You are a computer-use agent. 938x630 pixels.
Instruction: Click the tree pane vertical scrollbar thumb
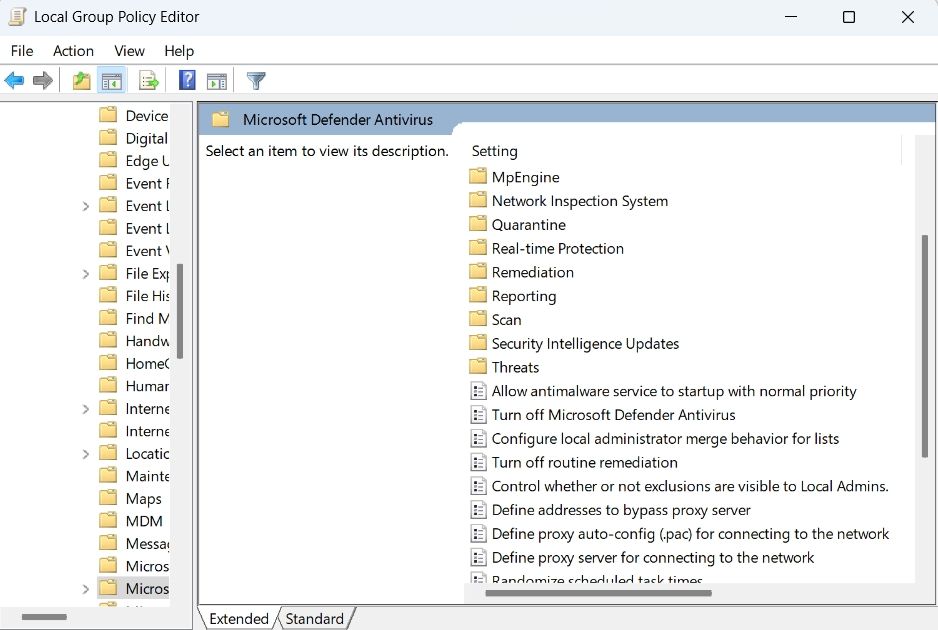pyautogui.click(x=179, y=311)
